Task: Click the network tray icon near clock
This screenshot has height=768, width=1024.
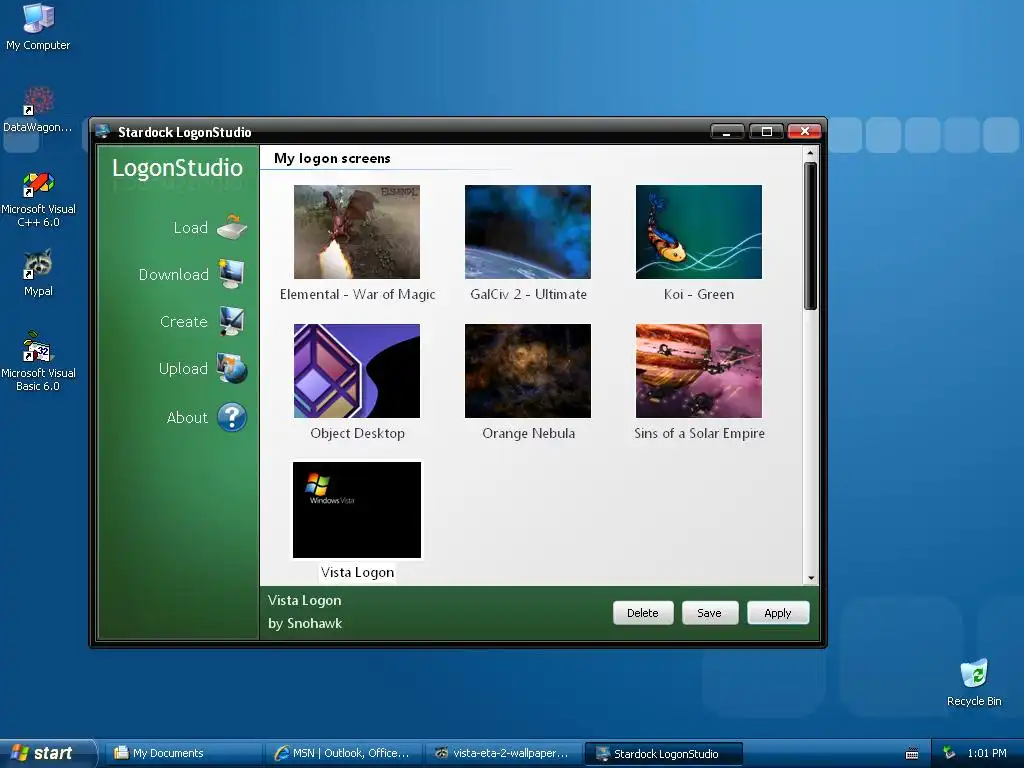Action: (949, 754)
